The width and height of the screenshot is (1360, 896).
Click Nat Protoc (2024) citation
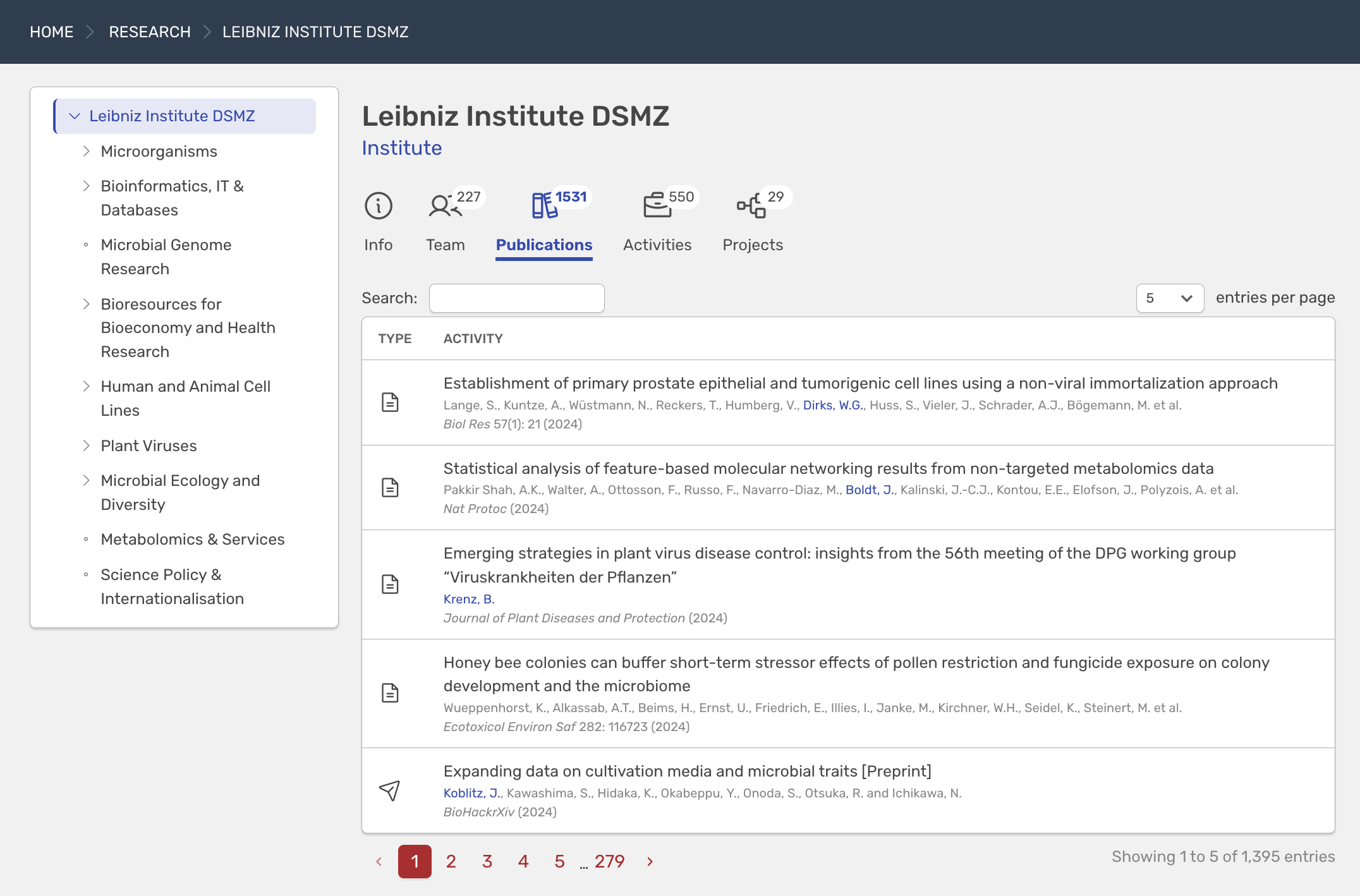pyautogui.click(x=496, y=509)
